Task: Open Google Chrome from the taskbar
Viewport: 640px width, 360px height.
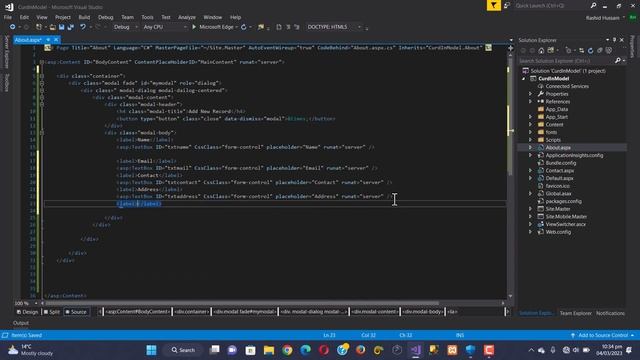Action: coord(287,350)
